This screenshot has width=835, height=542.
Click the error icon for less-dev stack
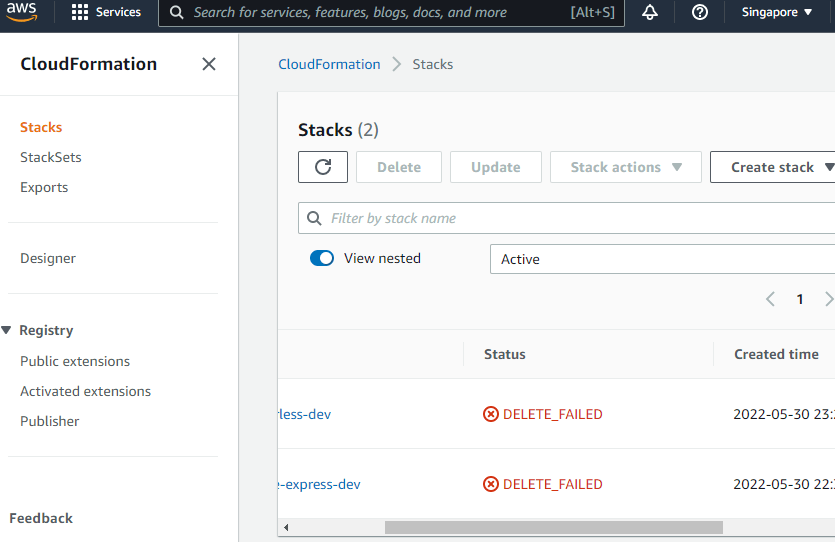(x=490, y=414)
